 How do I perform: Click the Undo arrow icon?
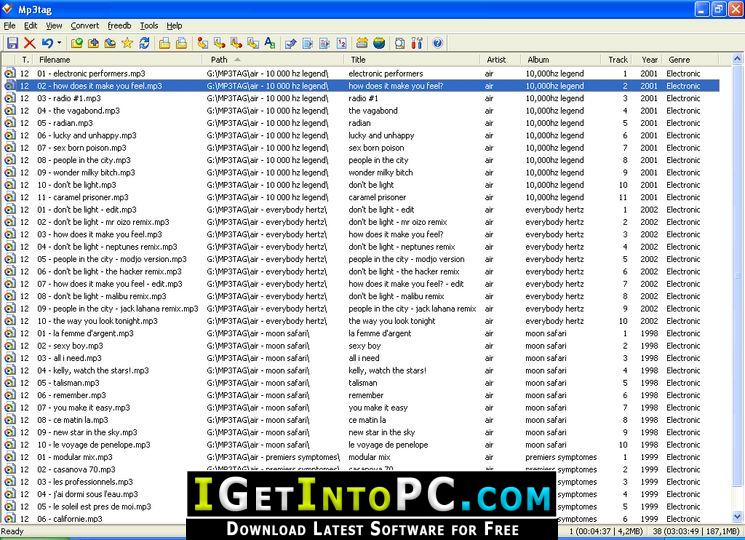[x=47, y=43]
